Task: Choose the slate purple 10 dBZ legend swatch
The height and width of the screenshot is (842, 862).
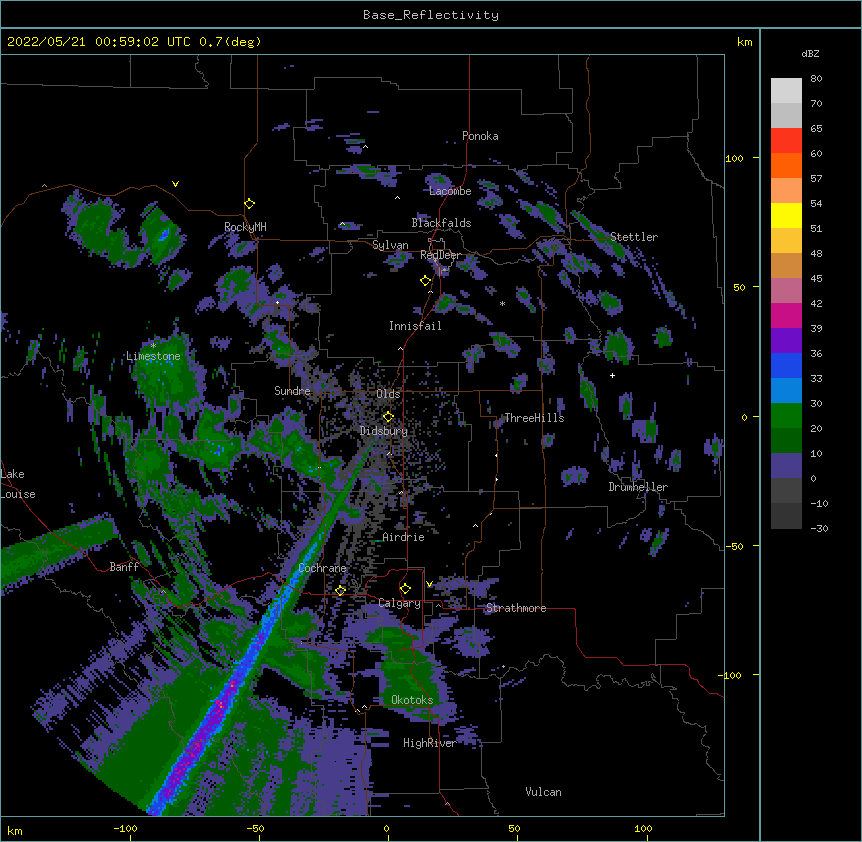Action: coord(786,466)
